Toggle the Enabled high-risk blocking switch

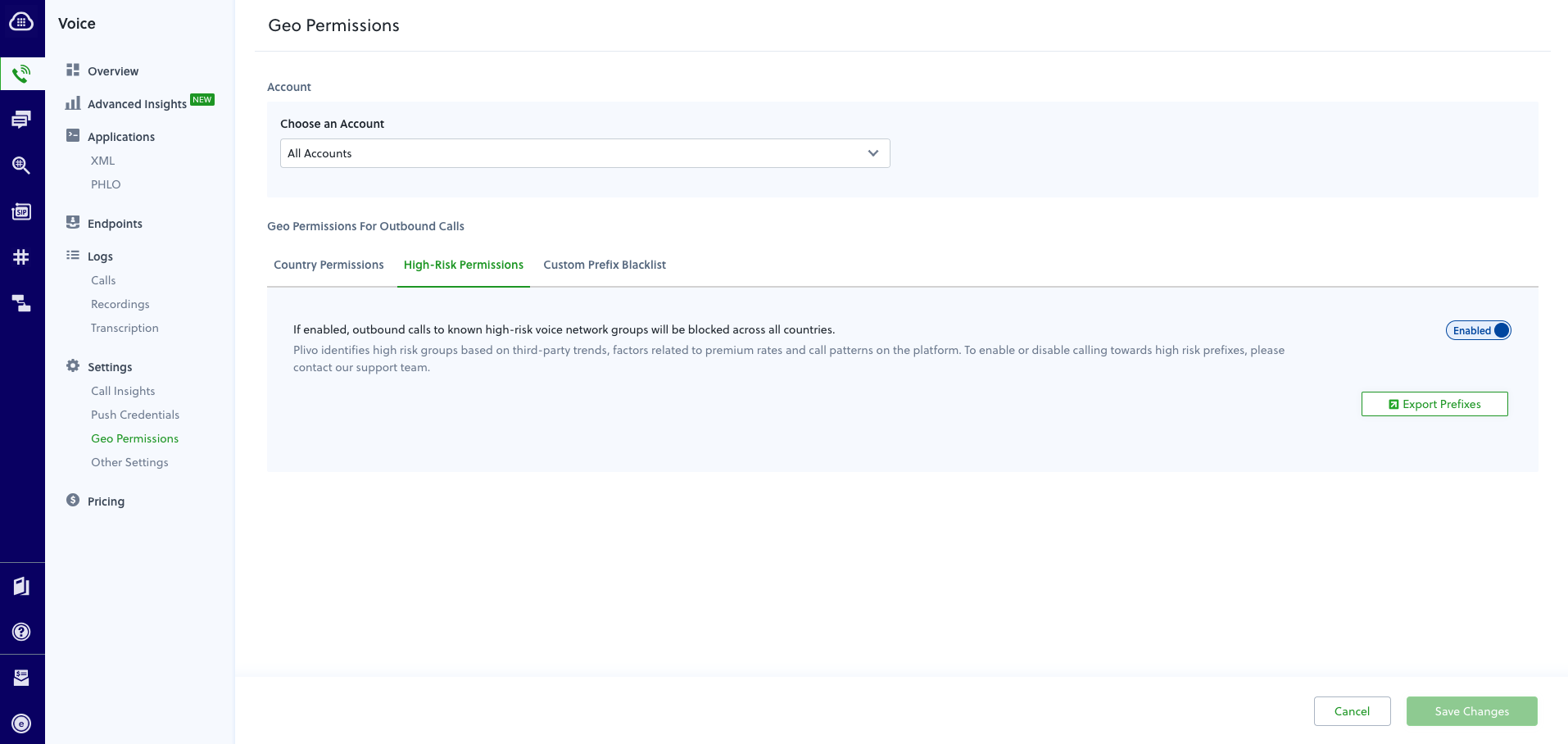(x=1478, y=330)
